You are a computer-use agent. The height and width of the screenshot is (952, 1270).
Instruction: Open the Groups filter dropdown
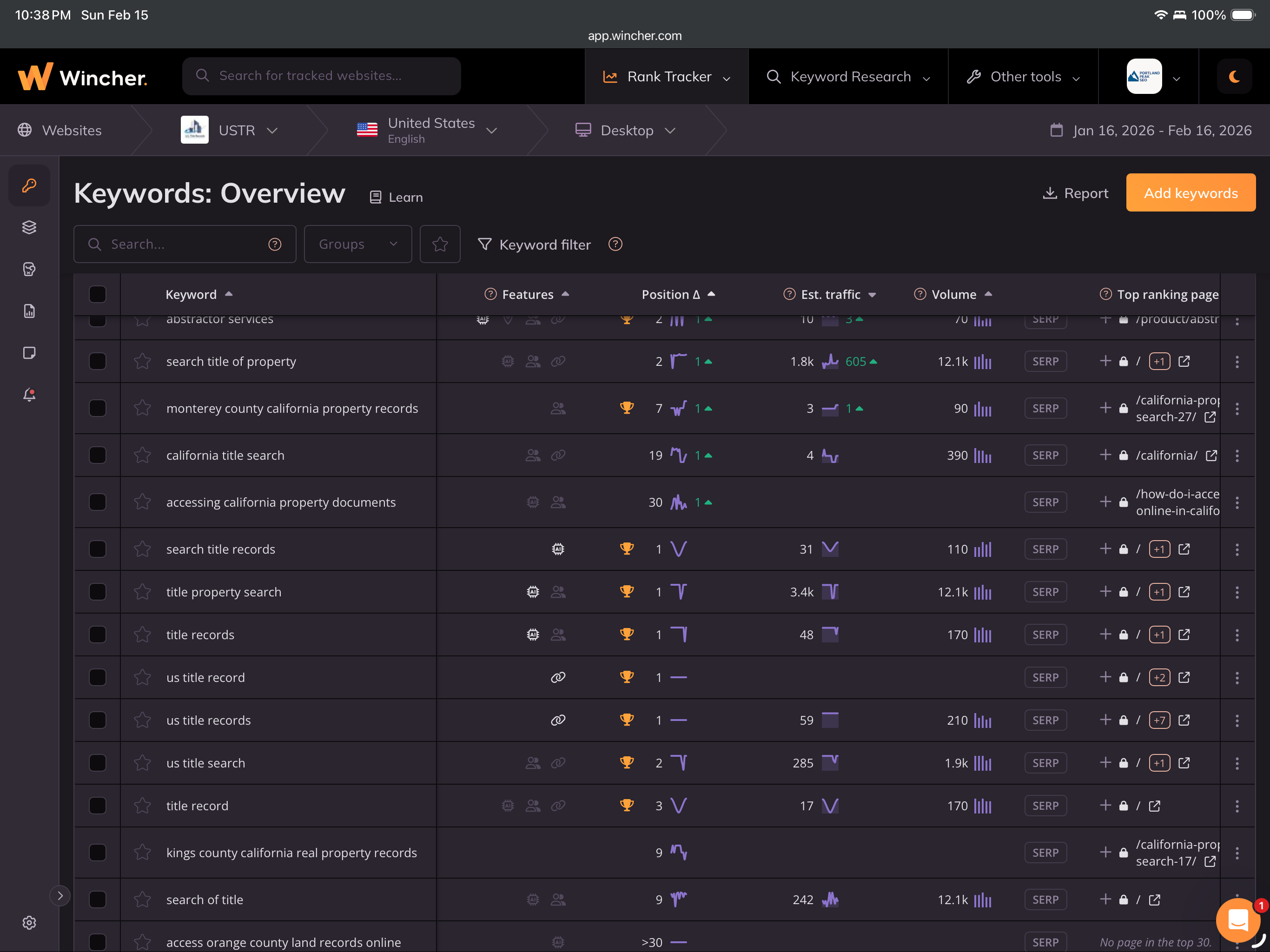(357, 244)
